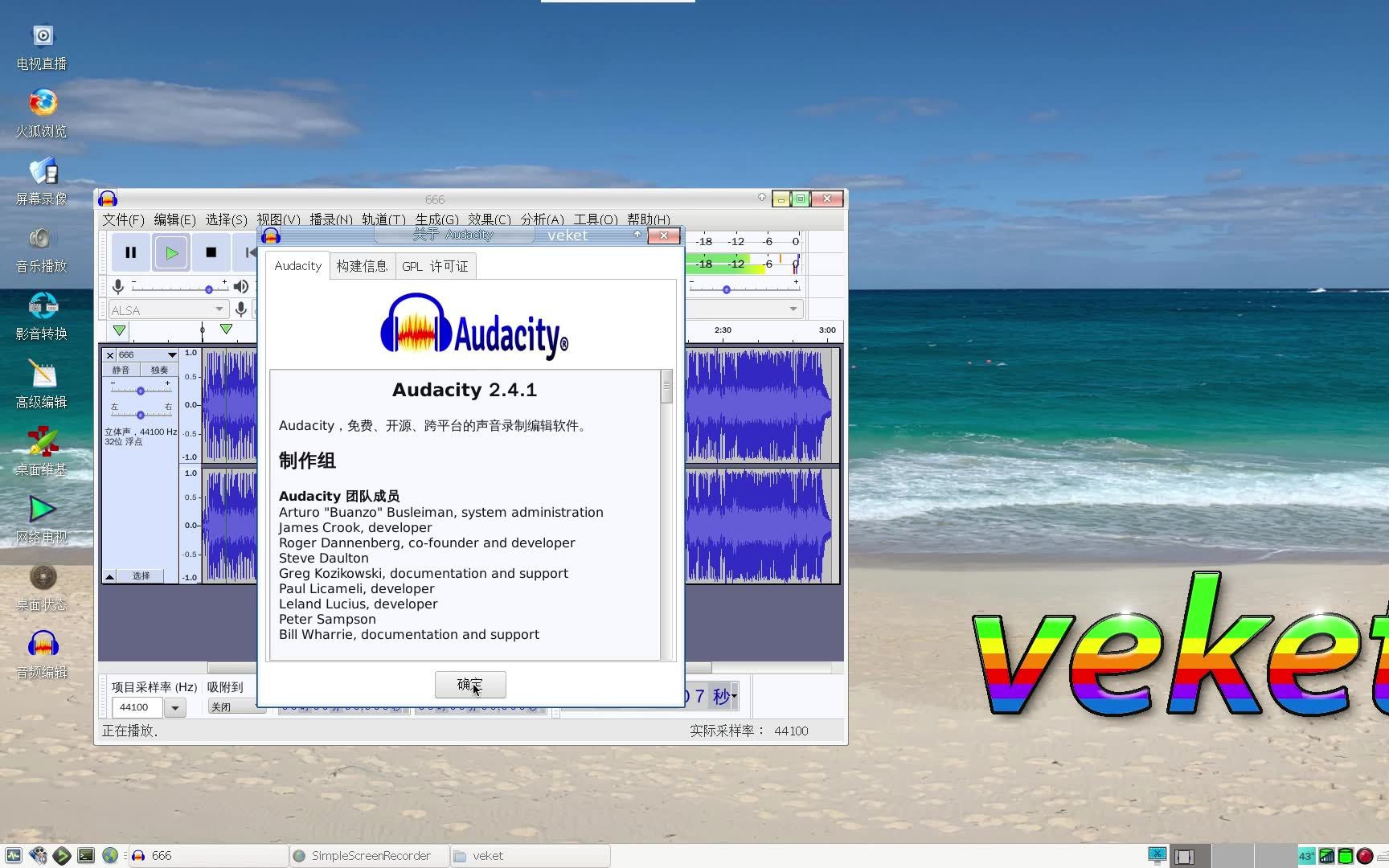Open the Audio Editor (音频编辑) desktop icon

43,655
